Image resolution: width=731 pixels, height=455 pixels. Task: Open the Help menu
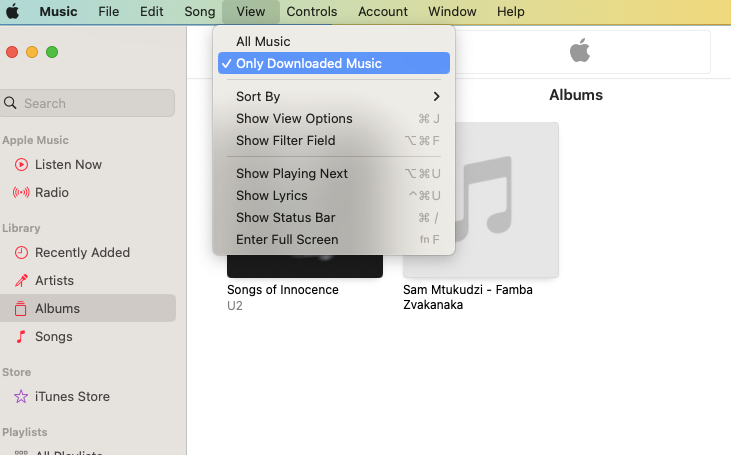click(x=510, y=11)
